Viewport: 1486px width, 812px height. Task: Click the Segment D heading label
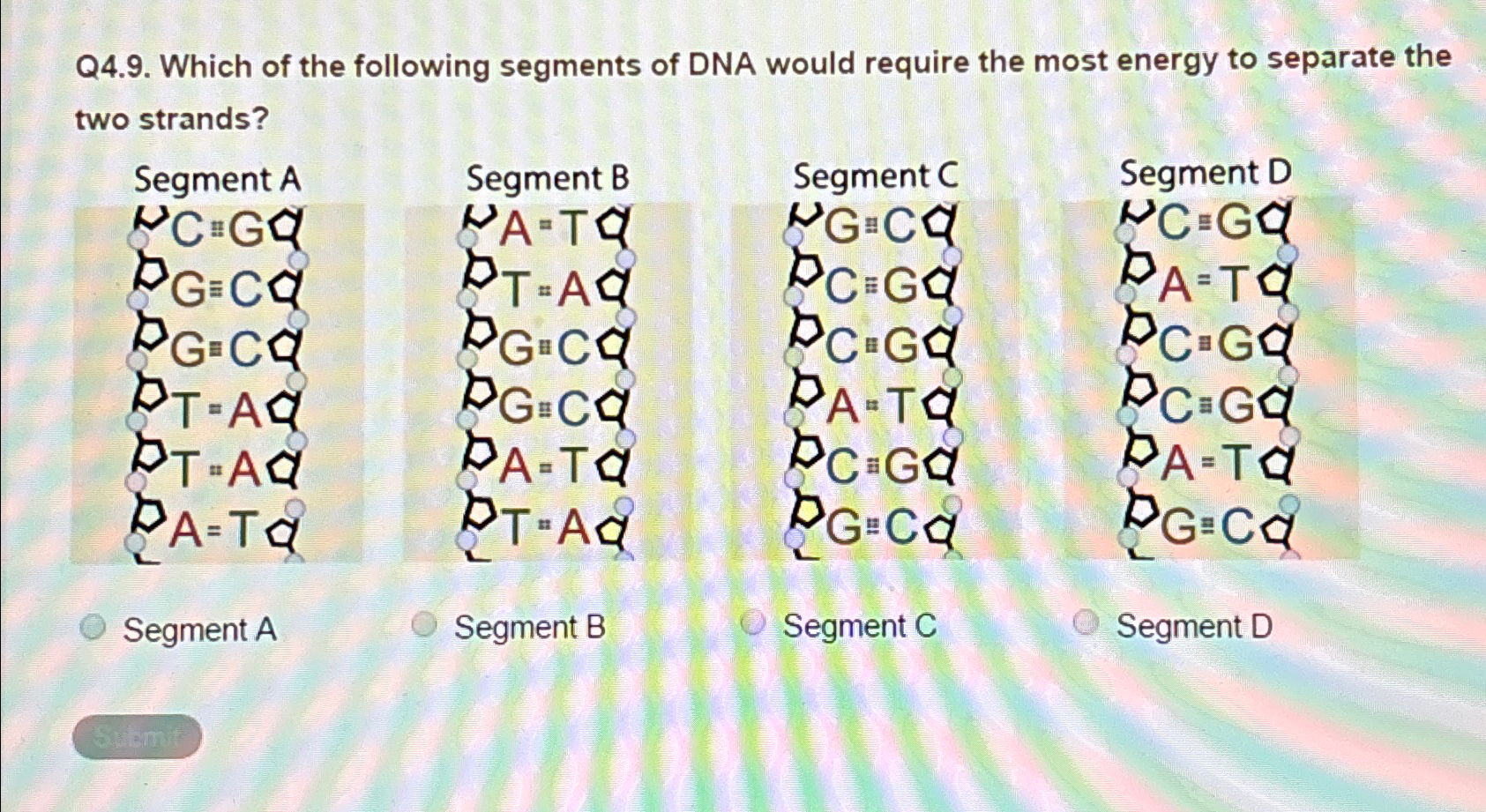(1205, 172)
